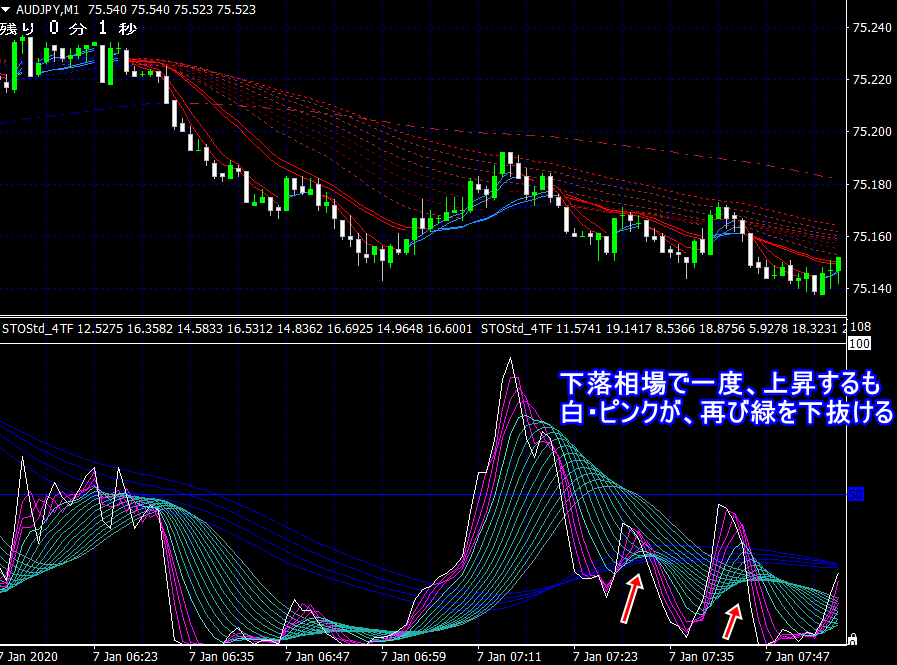Screen dimensions: 897x665
Task: Click the 7 Jan 07:47 time label
Action: [x=797, y=656]
